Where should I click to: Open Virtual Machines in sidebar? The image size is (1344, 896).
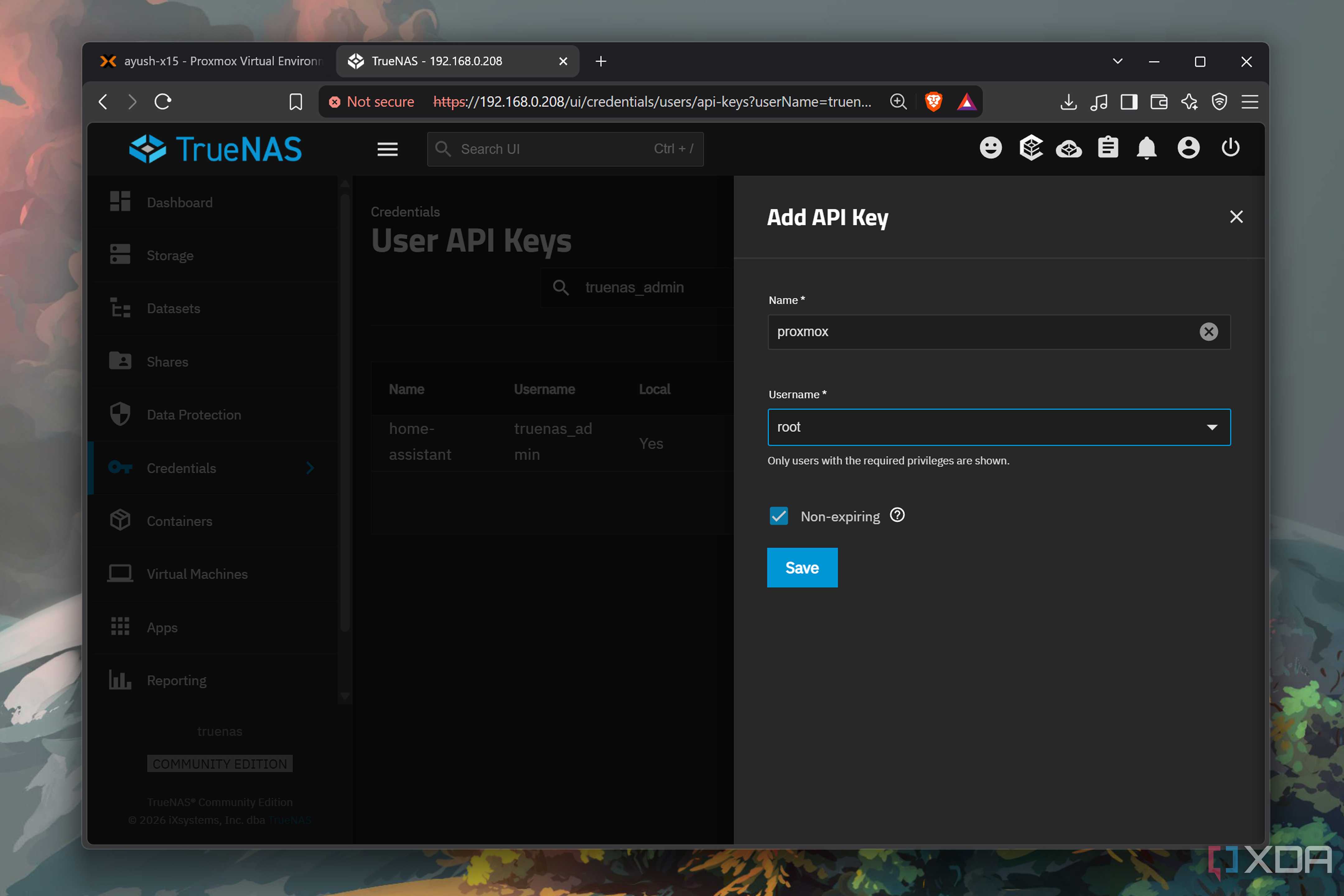212,574
